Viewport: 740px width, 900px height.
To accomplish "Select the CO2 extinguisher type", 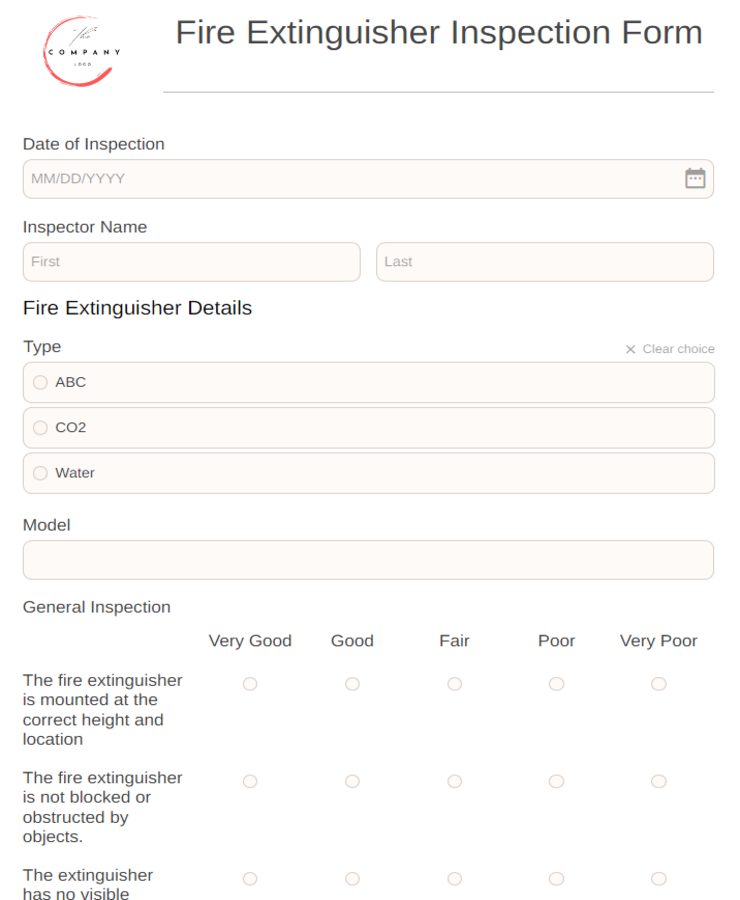I will (40, 427).
